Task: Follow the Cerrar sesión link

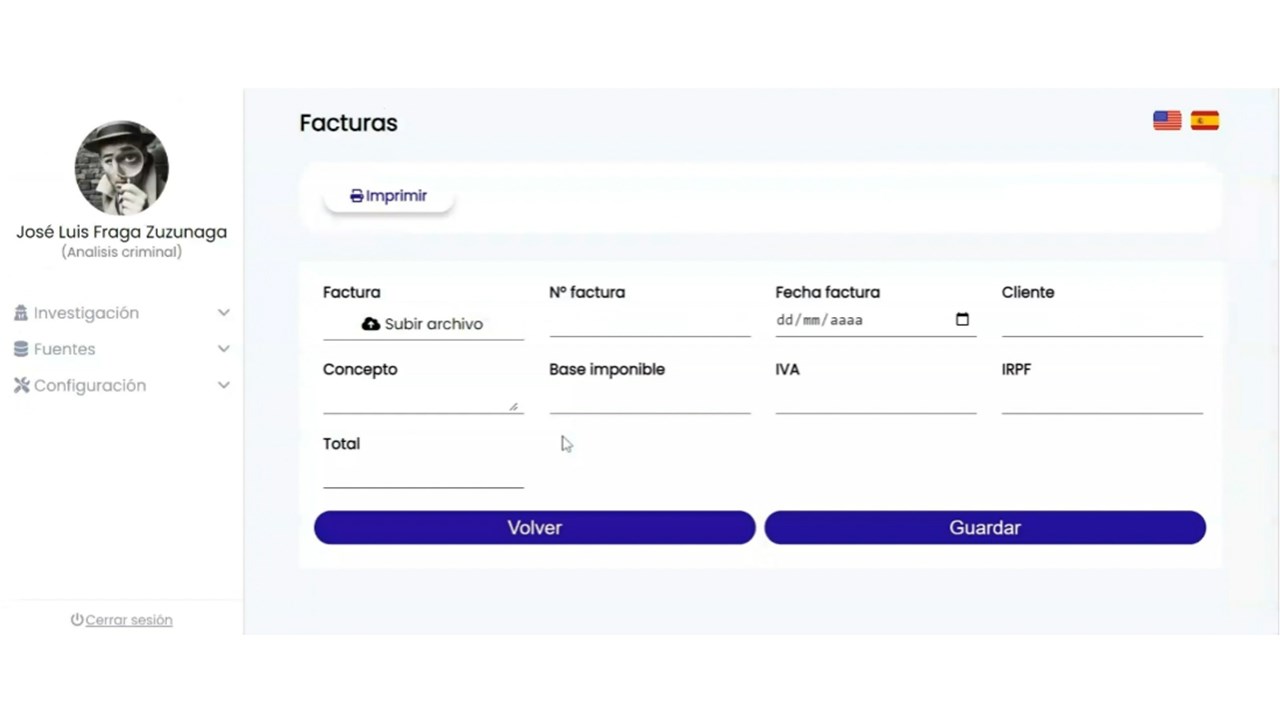Action: tap(129, 620)
